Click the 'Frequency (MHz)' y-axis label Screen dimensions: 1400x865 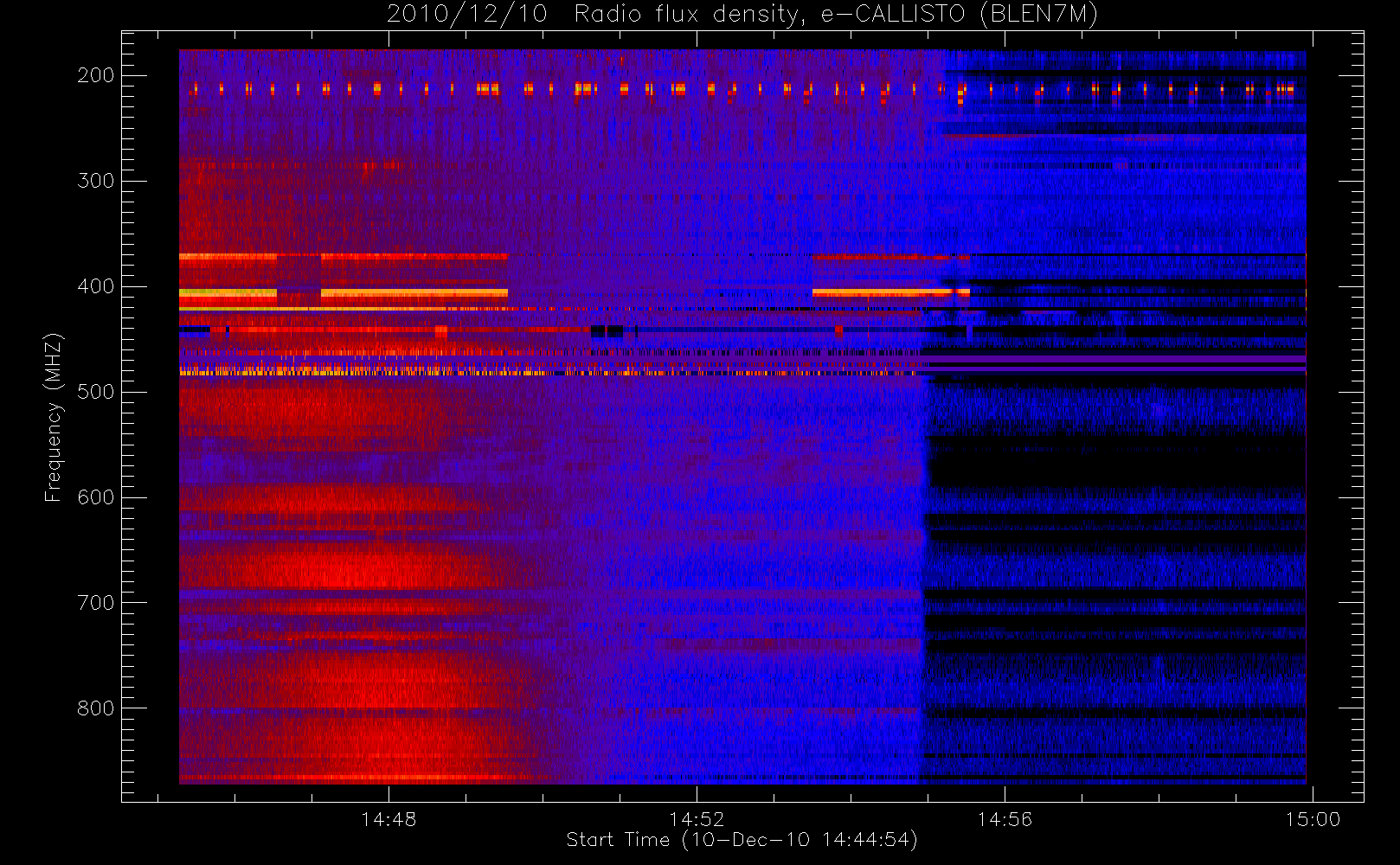[x=54, y=417]
